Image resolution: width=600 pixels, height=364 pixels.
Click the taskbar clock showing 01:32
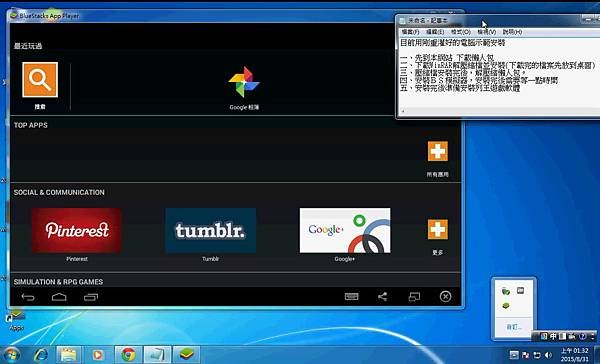click(x=574, y=355)
